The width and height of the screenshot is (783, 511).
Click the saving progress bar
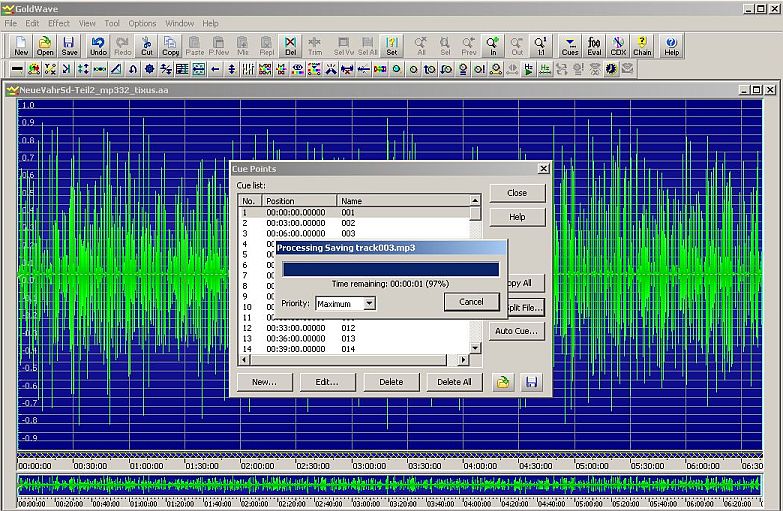tap(390, 269)
